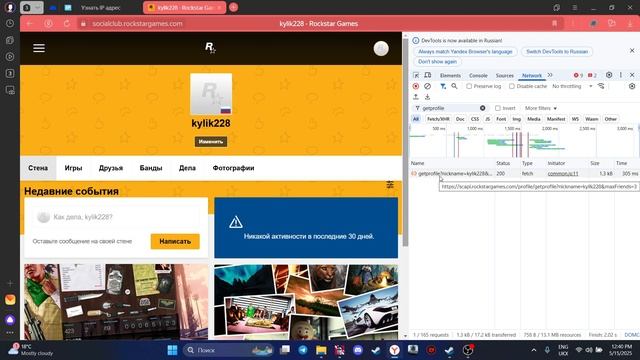Image resolution: width=640 pixels, height=360 pixels.
Task: Open the network search magnifier
Action: (x=454, y=87)
